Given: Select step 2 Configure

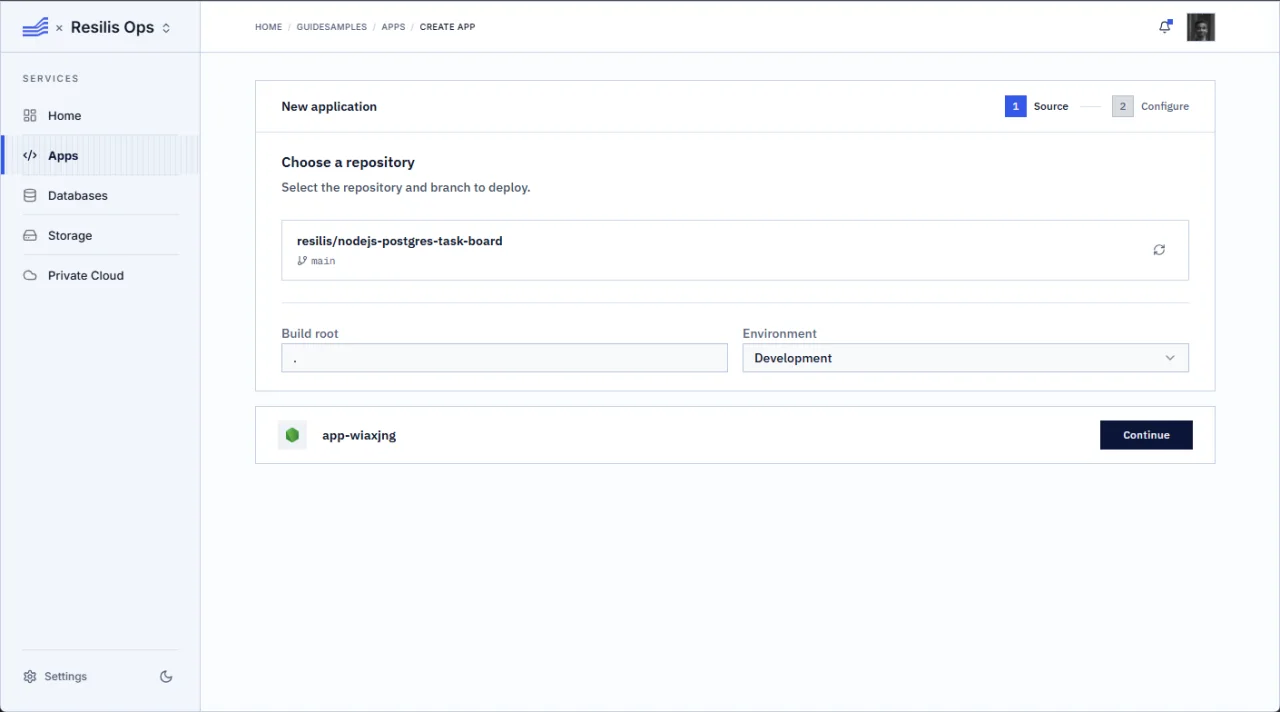Looking at the screenshot, I should [x=1151, y=106].
